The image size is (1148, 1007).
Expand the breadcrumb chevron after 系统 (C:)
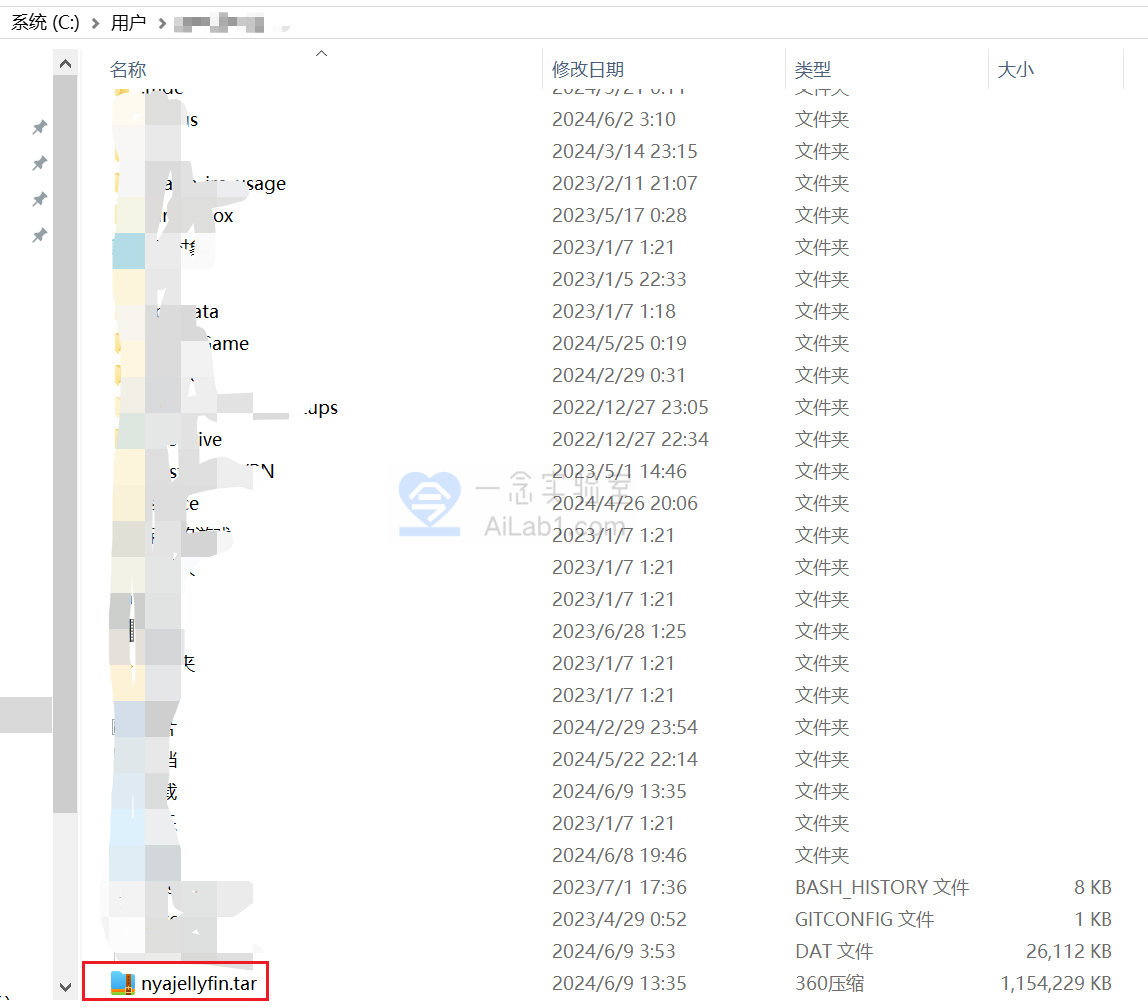point(93,22)
